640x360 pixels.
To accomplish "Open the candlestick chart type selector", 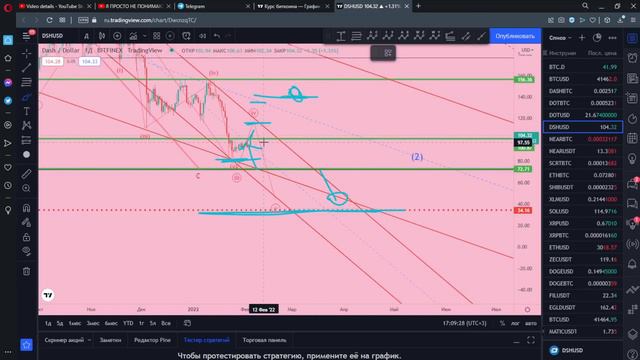I will click(x=102, y=36).
